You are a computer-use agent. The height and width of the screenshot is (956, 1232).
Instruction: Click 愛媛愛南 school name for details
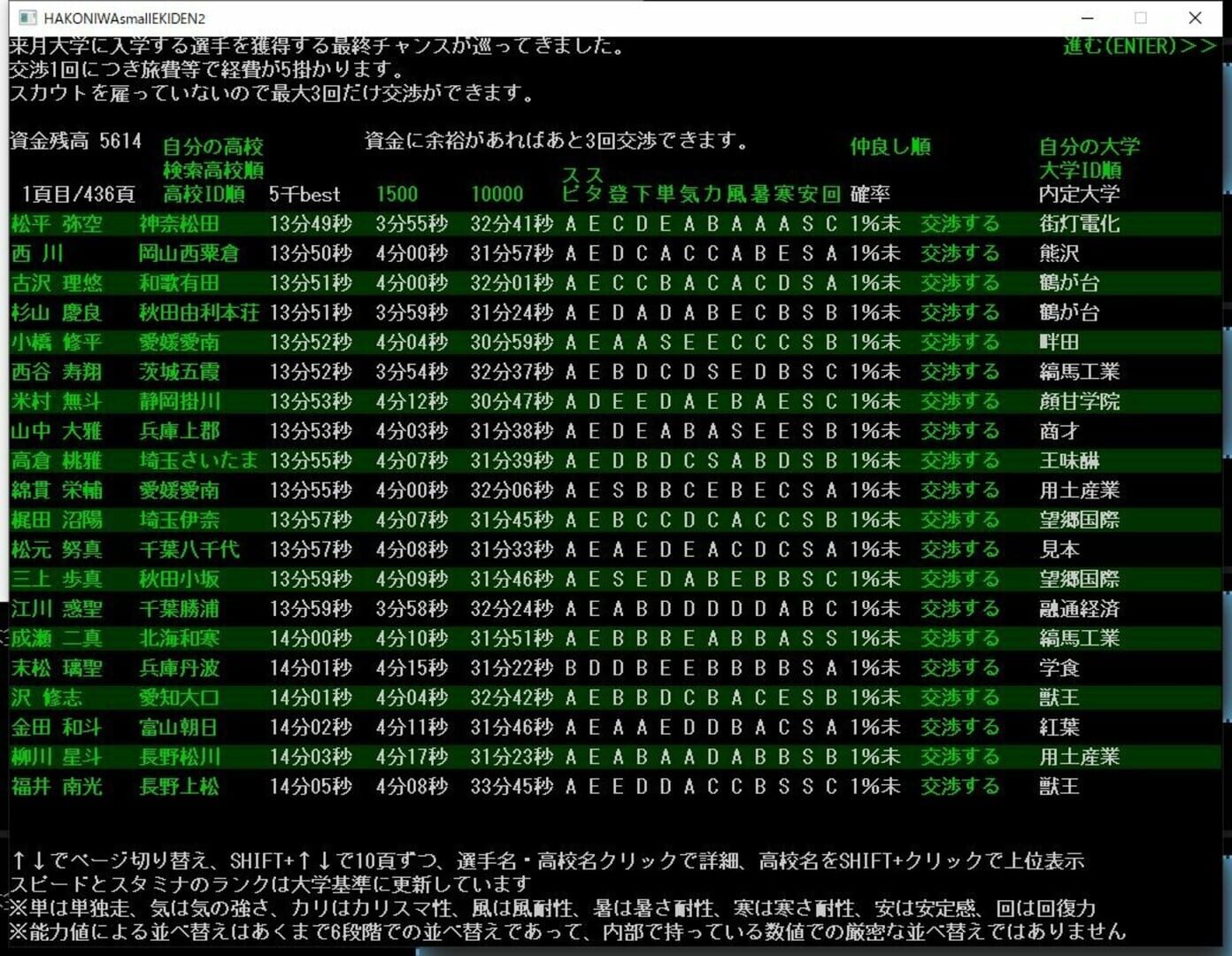coord(186,343)
